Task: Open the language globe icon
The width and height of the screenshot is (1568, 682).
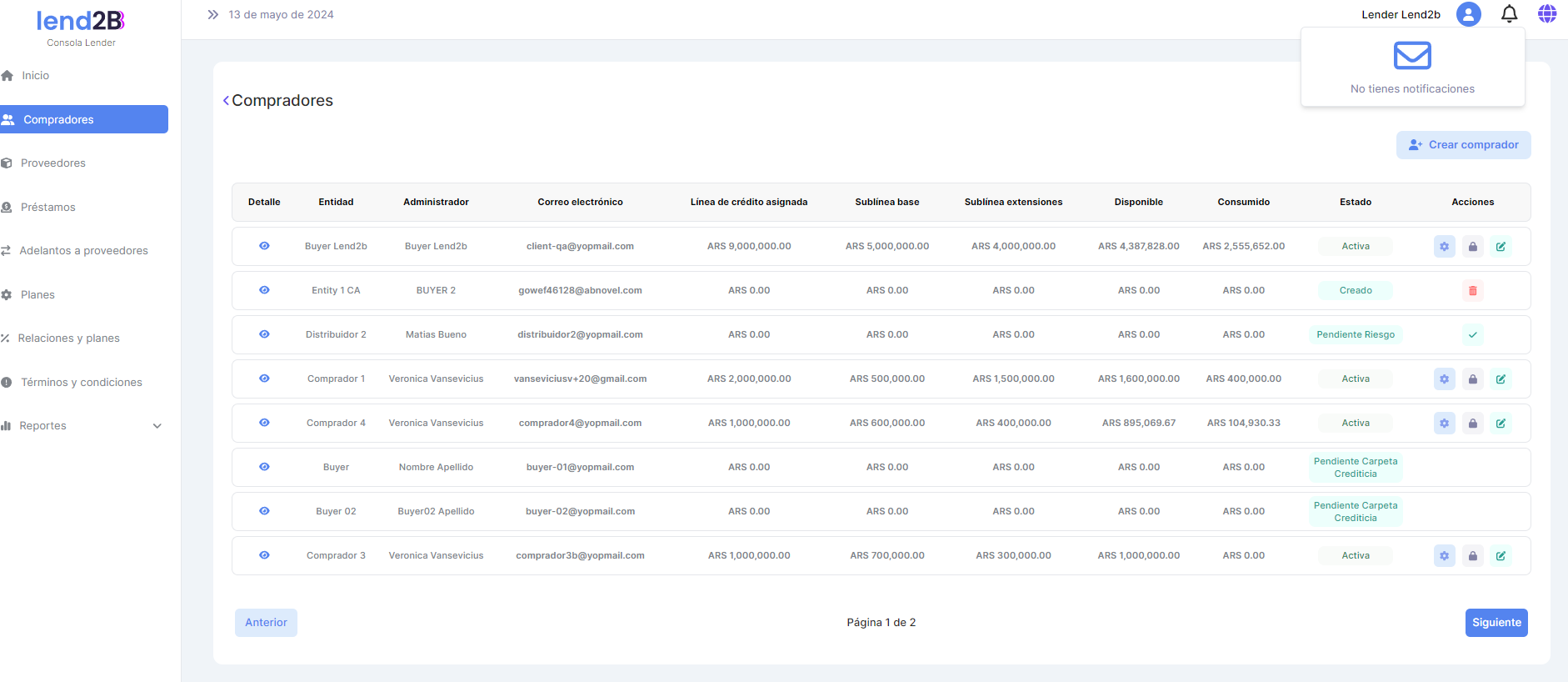Action: [x=1547, y=14]
